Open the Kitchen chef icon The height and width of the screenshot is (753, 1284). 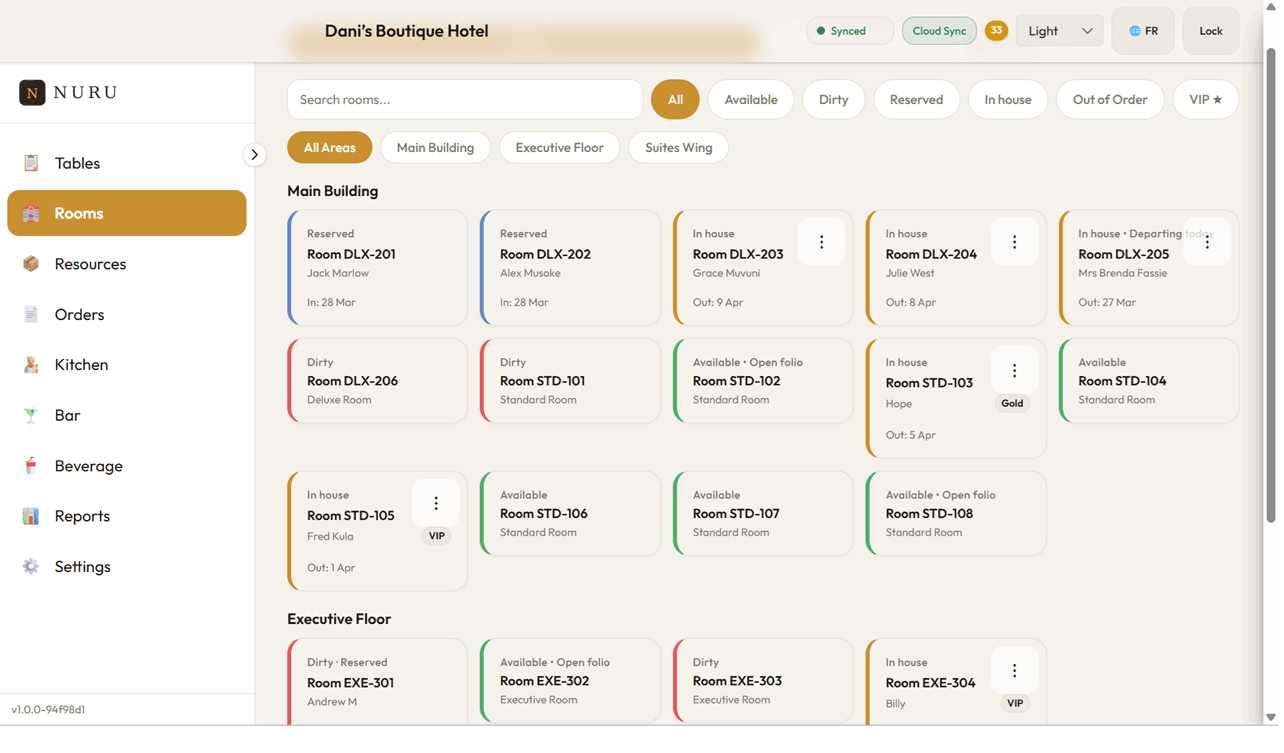pos(31,365)
